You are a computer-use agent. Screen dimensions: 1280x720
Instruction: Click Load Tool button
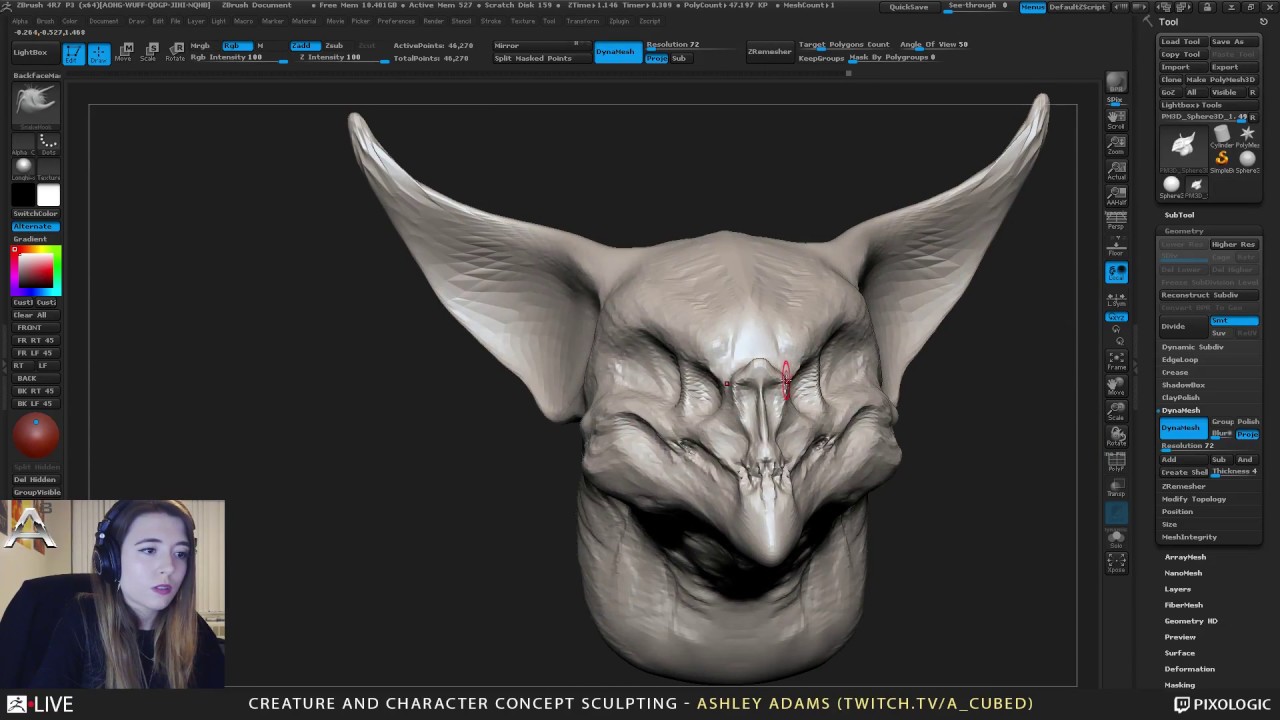tap(1182, 42)
